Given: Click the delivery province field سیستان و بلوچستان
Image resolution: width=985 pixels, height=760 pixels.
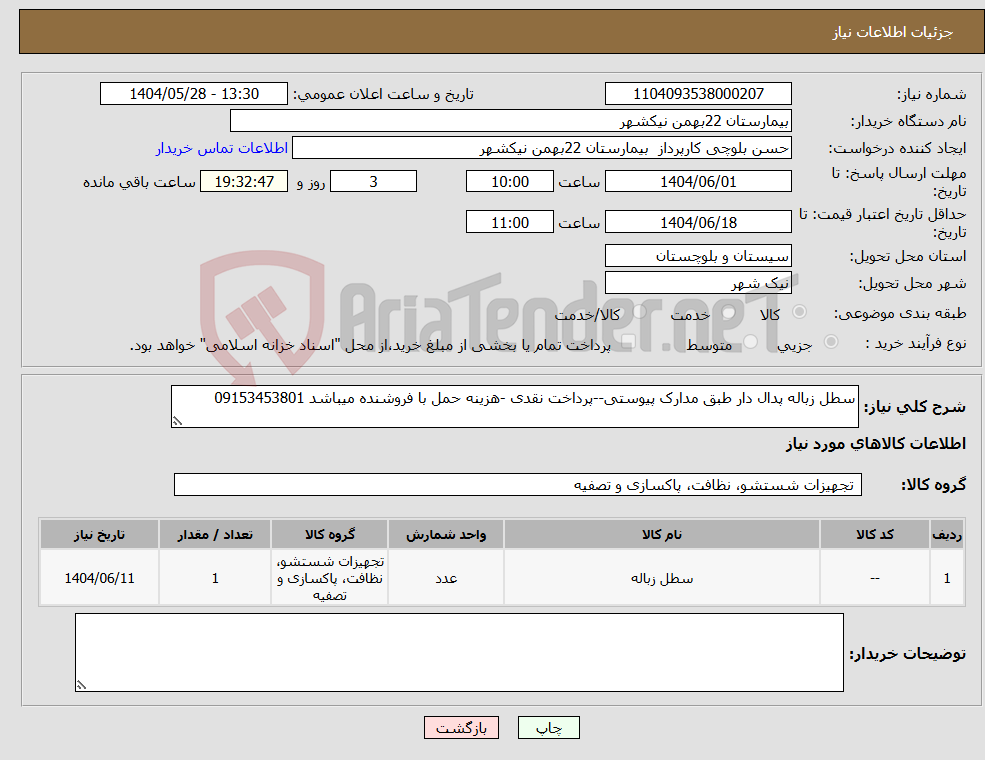Looking at the screenshot, I should [698, 256].
